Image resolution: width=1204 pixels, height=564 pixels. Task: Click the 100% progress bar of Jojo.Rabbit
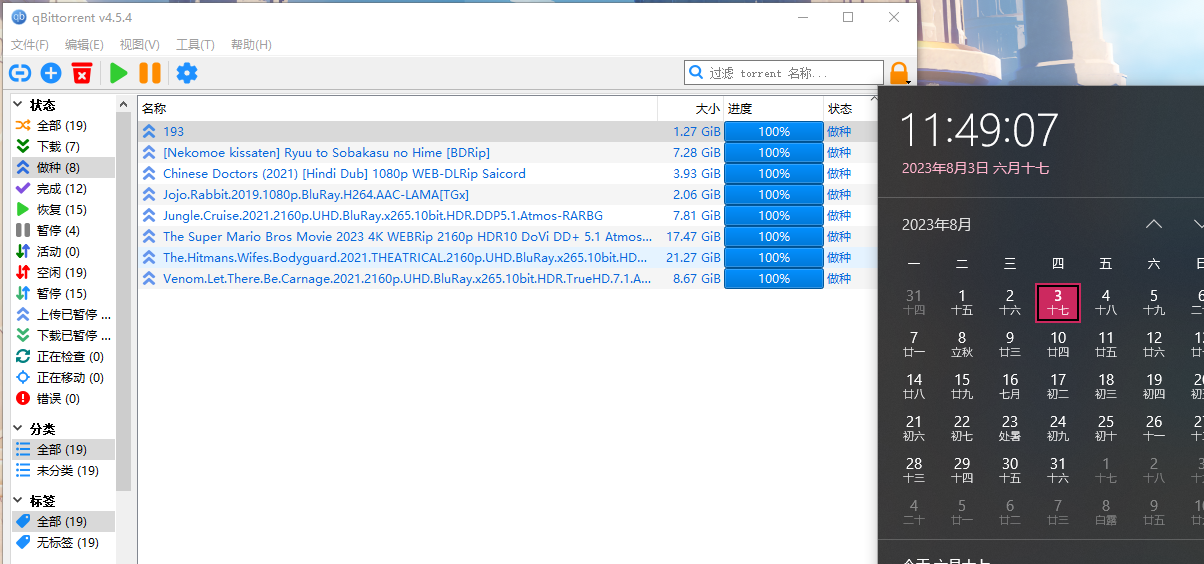pyautogui.click(x=773, y=195)
